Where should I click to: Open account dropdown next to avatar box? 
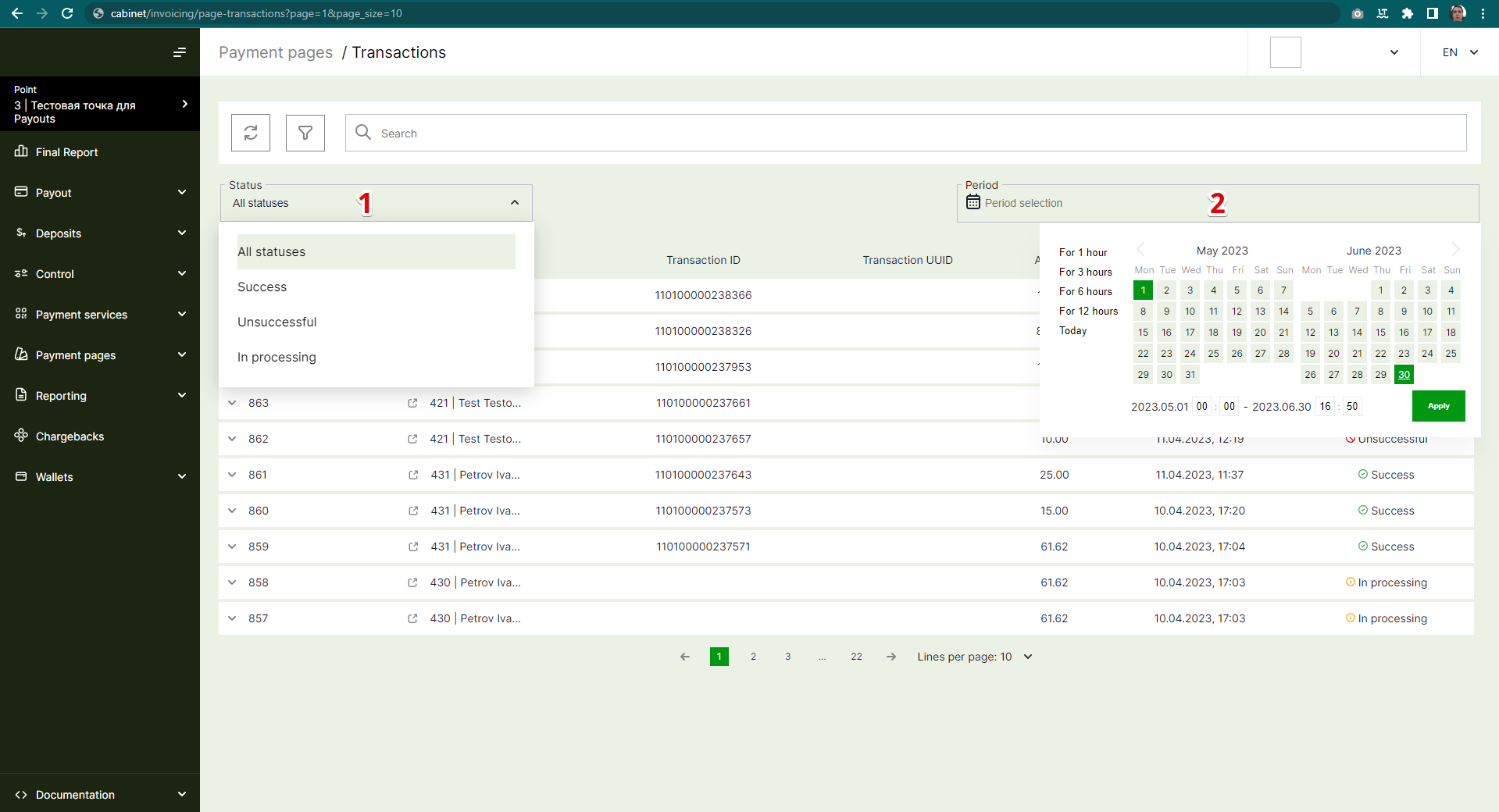1394,52
